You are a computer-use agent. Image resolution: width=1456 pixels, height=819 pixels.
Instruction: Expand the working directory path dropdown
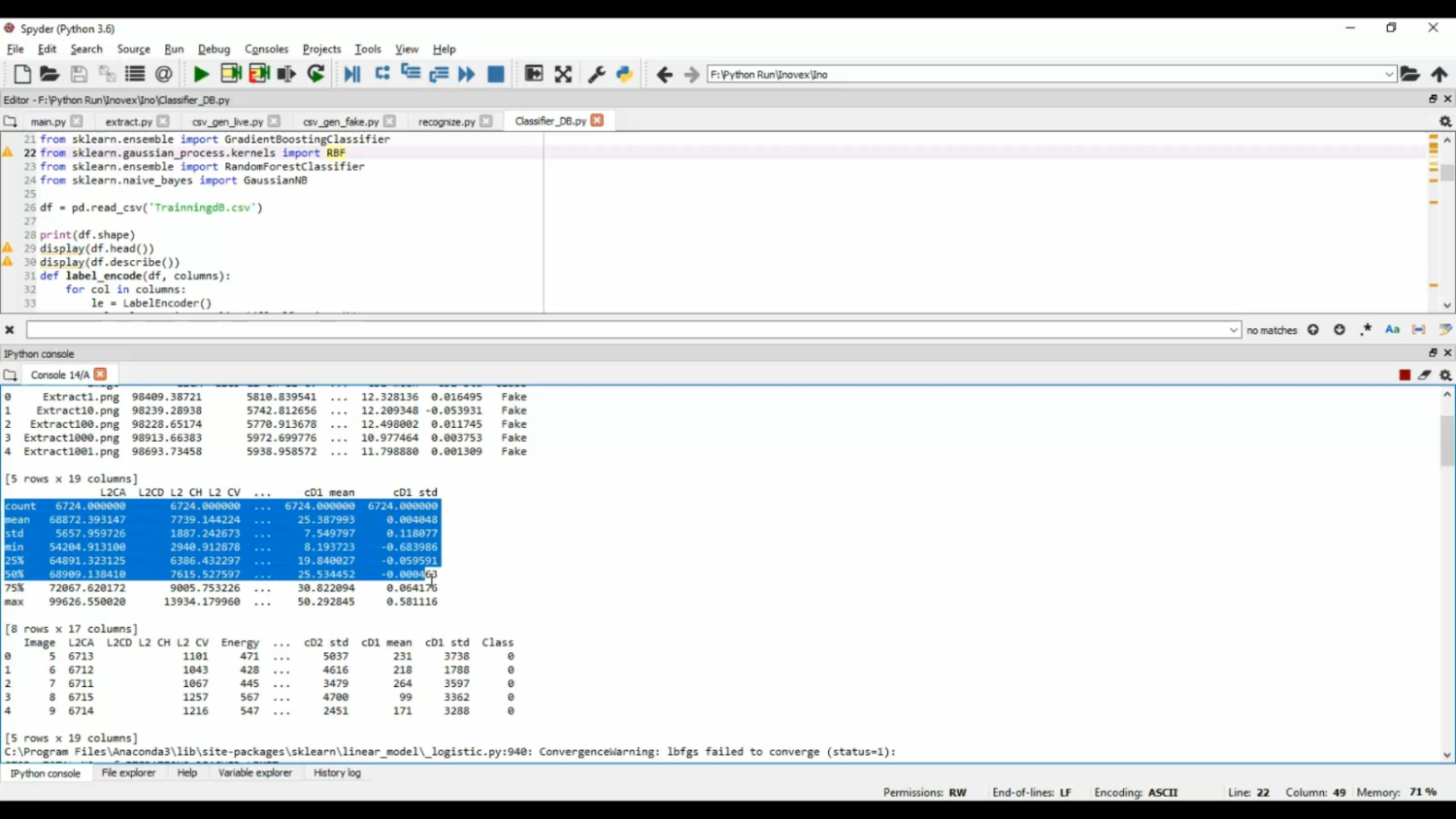click(x=1389, y=74)
